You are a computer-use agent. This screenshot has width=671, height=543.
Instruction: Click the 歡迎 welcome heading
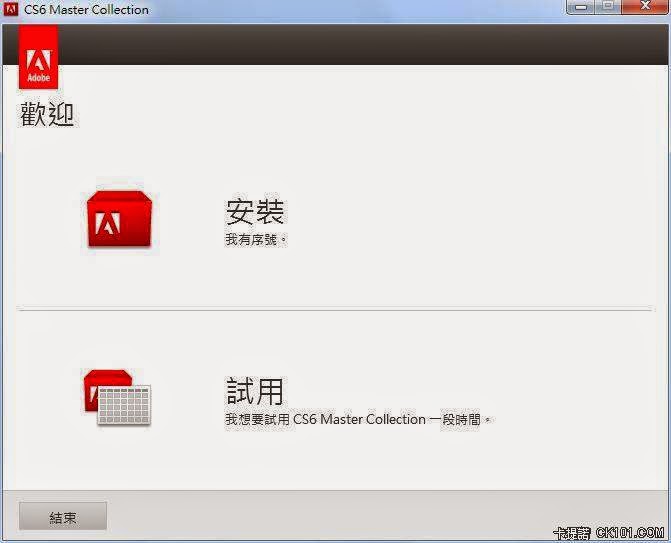point(47,114)
